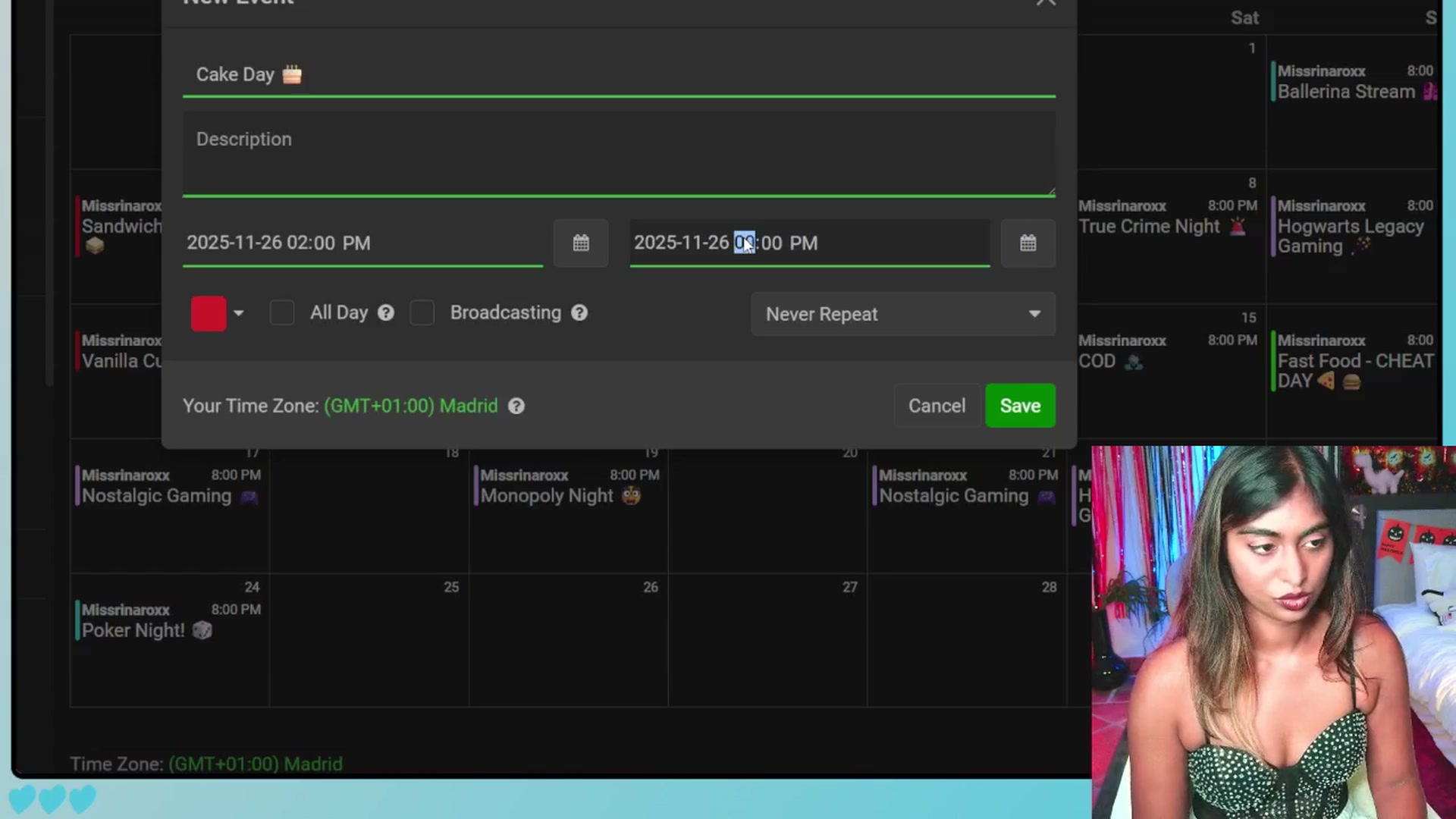Click bottom Time Zone (GMT+01:00) Madrid link
Image resolution: width=1456 pixels, height=819 pixels.
tap(256, 764)
